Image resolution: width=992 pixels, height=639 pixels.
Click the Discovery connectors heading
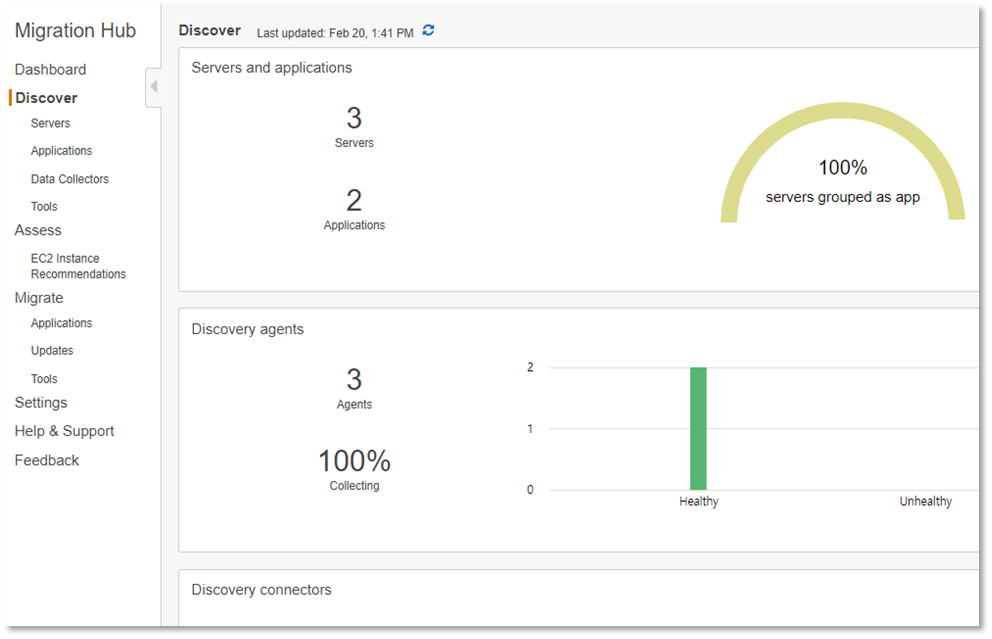(x=262, y=590)
